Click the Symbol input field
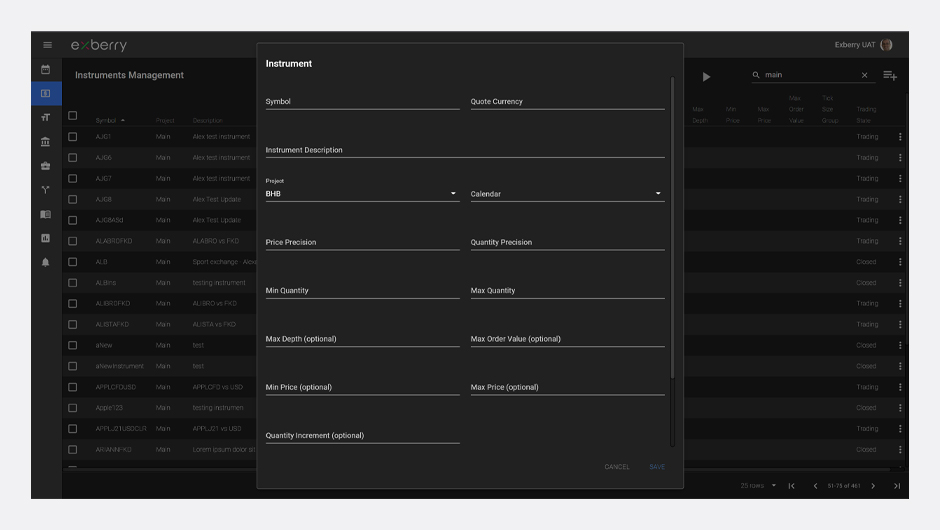 pyautogui.click(x=361, y=102)
